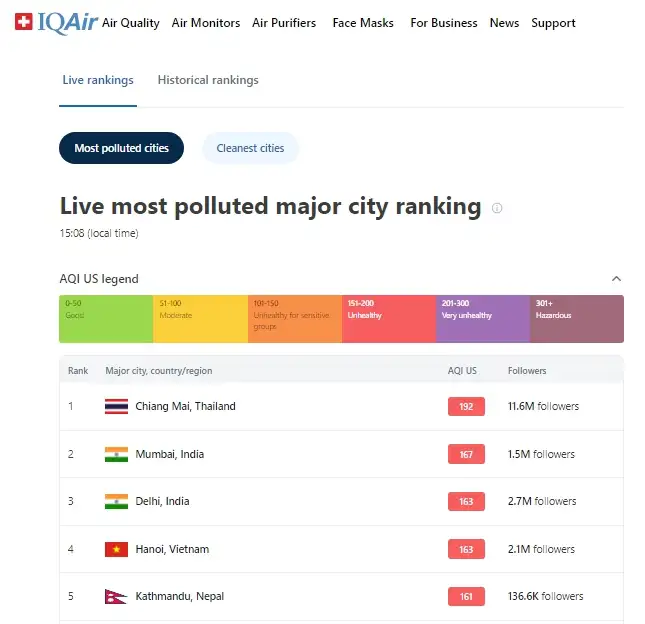Click the purple Very unhealthy legend swatch

482,319
